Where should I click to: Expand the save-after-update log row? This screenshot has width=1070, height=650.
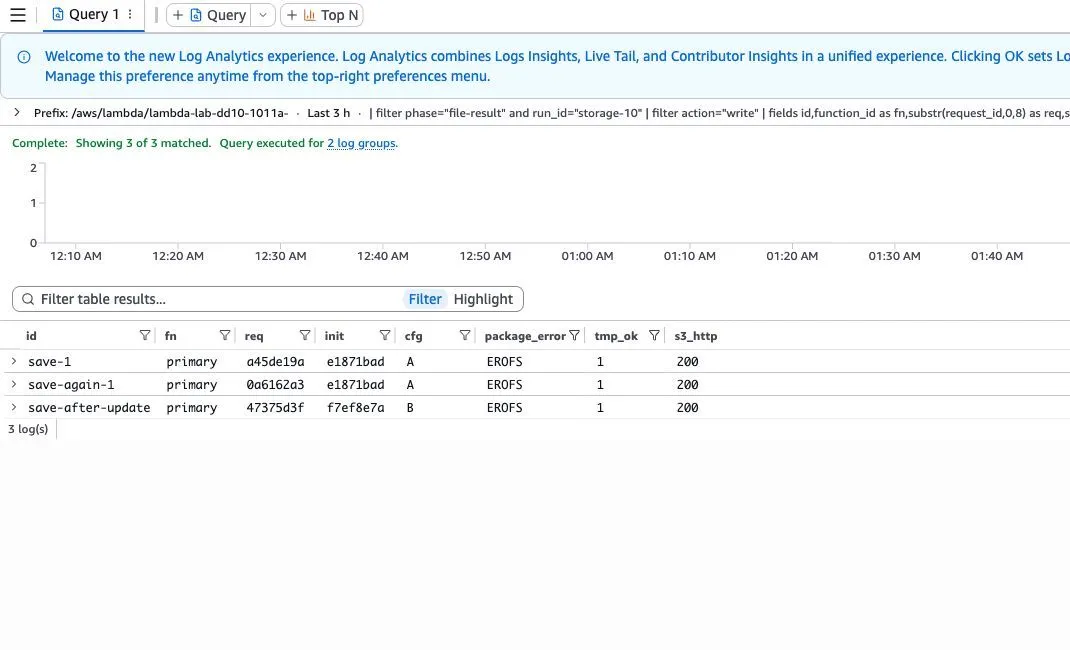[x=14, y=408]
